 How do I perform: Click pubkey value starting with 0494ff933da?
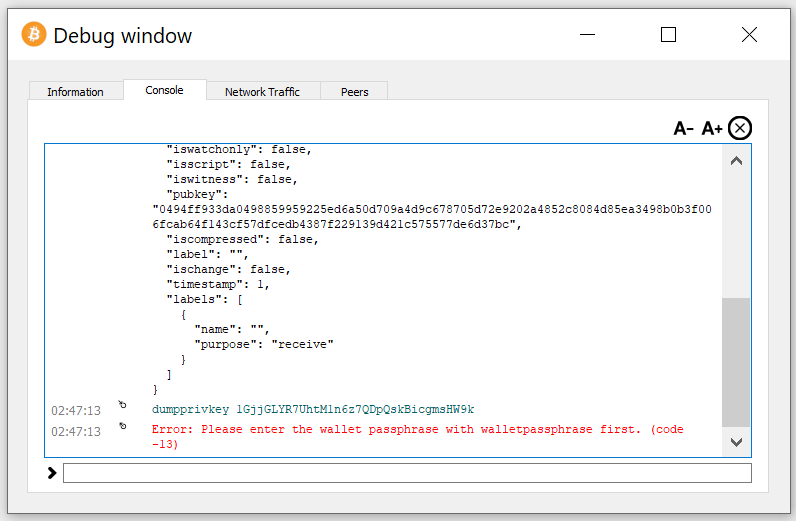pyautogui.click(x=432, y=209)
